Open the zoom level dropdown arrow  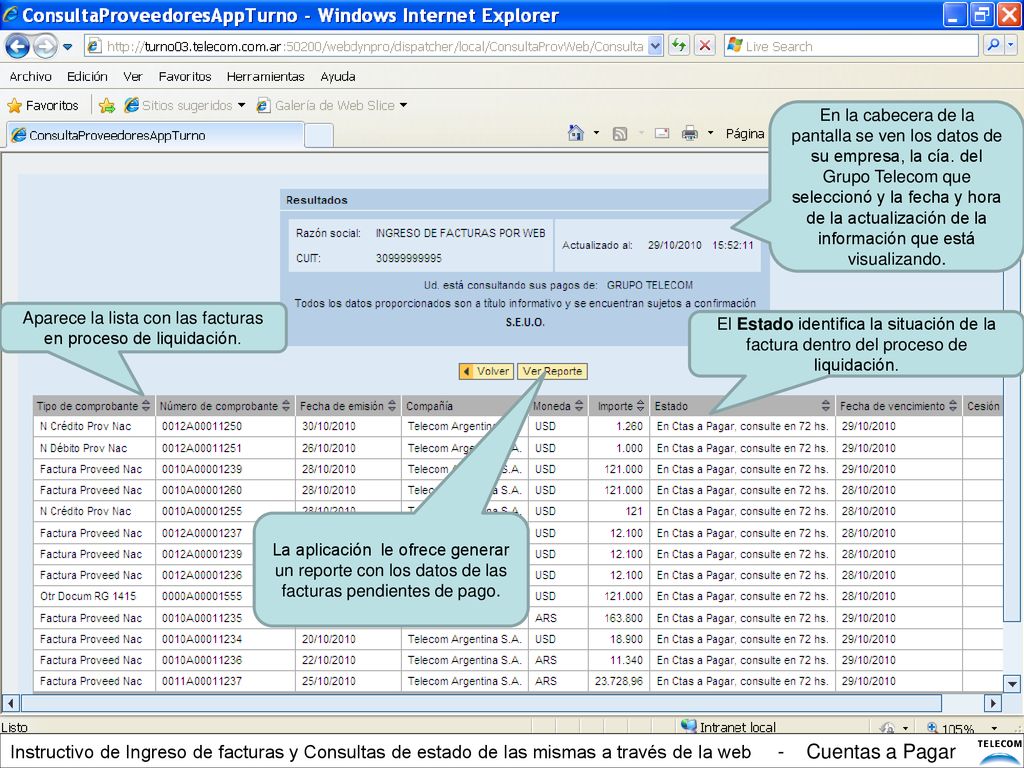point(994,728)
